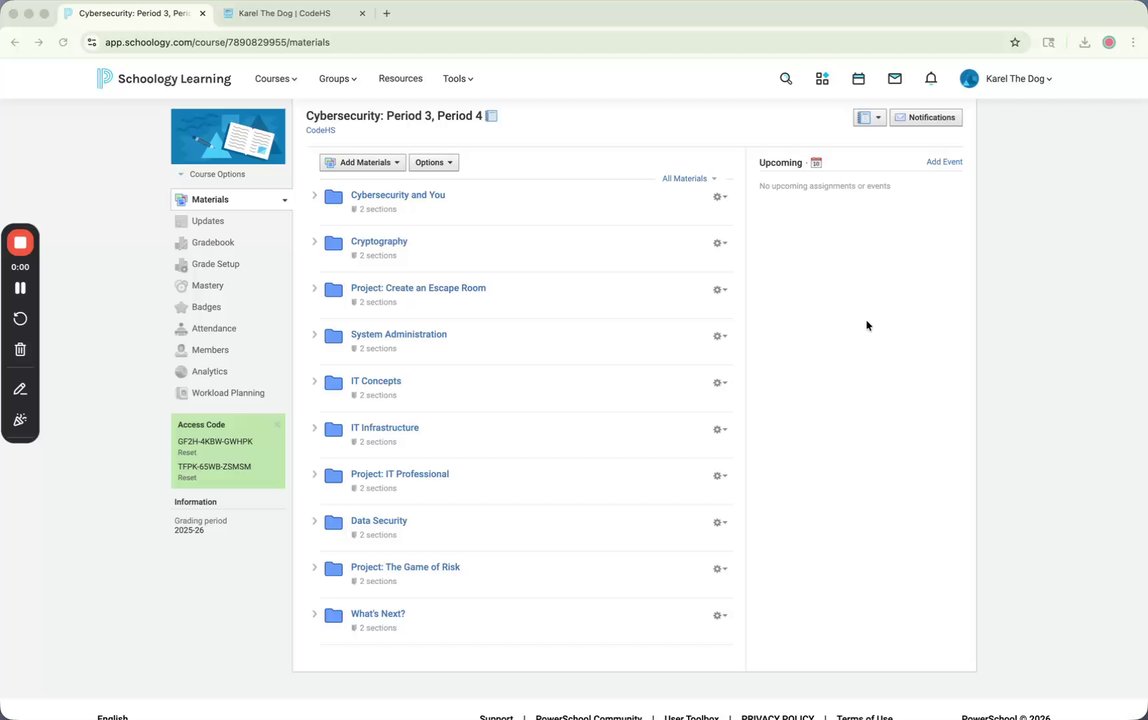Expand the Cybersecurity and You folder
The image size is (1148, 720).
(314, 195)
